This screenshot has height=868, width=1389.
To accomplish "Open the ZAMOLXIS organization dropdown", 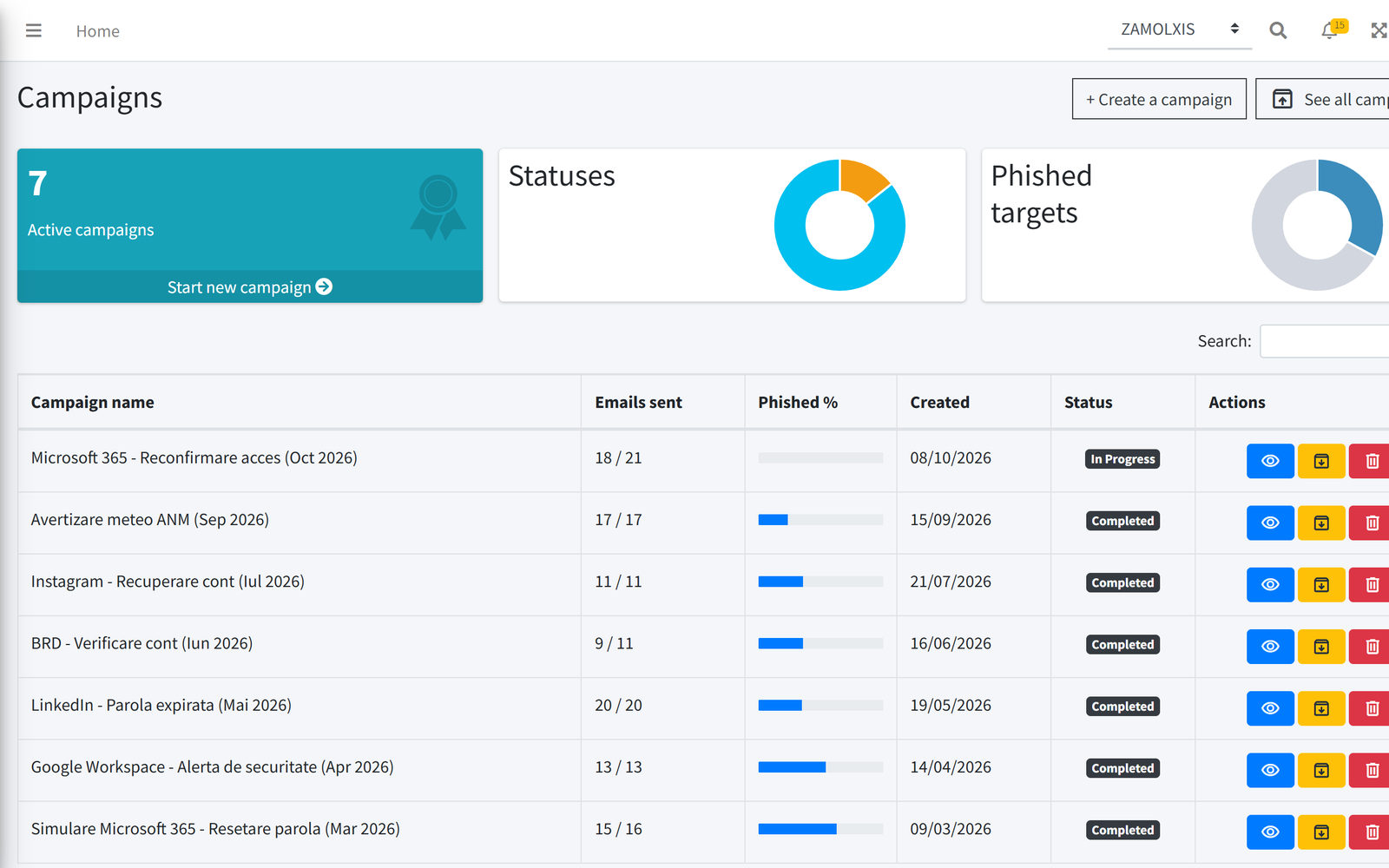I will pos(1180,30).
